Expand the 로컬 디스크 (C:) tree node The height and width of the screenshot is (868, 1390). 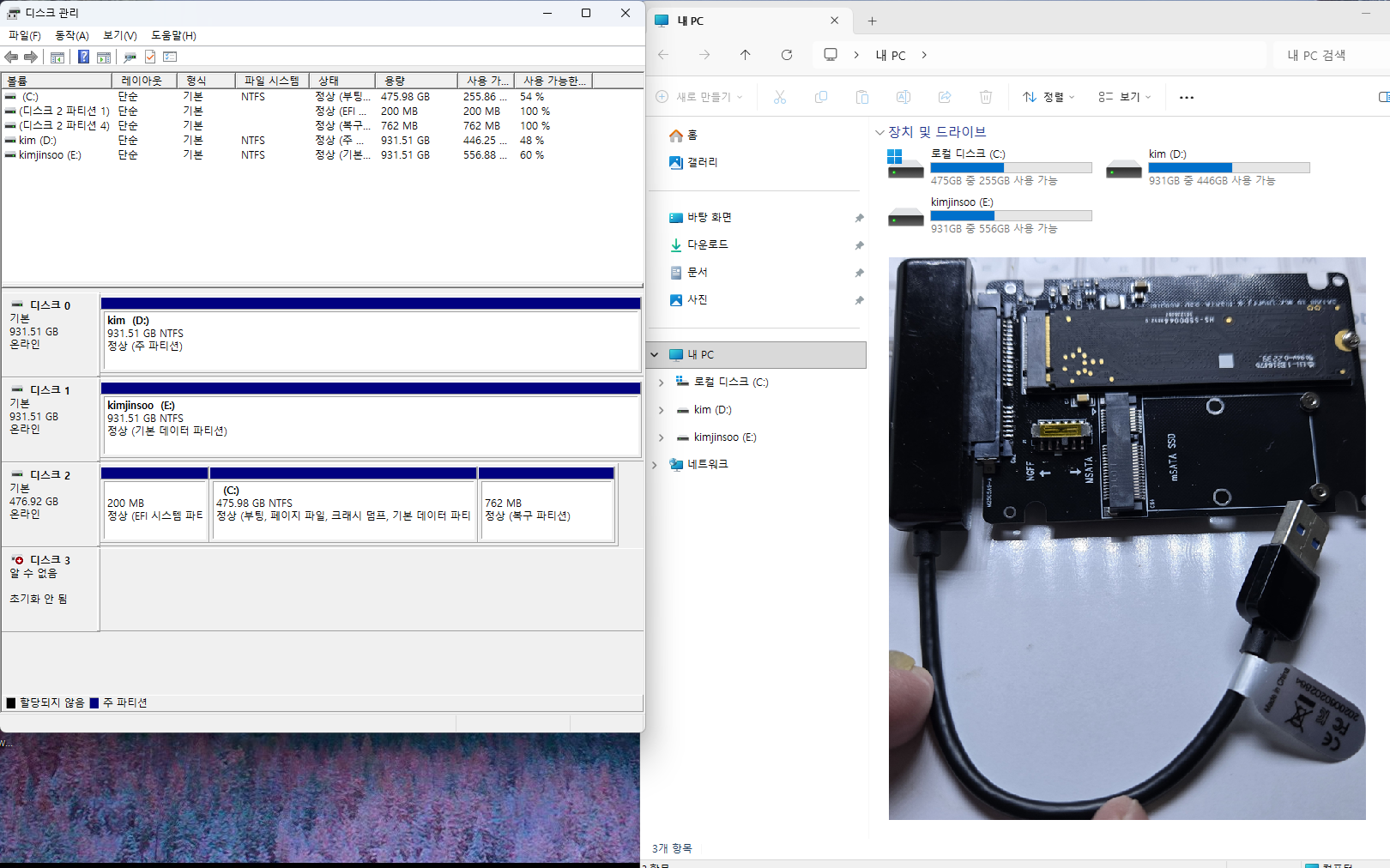tap(661, 383)
